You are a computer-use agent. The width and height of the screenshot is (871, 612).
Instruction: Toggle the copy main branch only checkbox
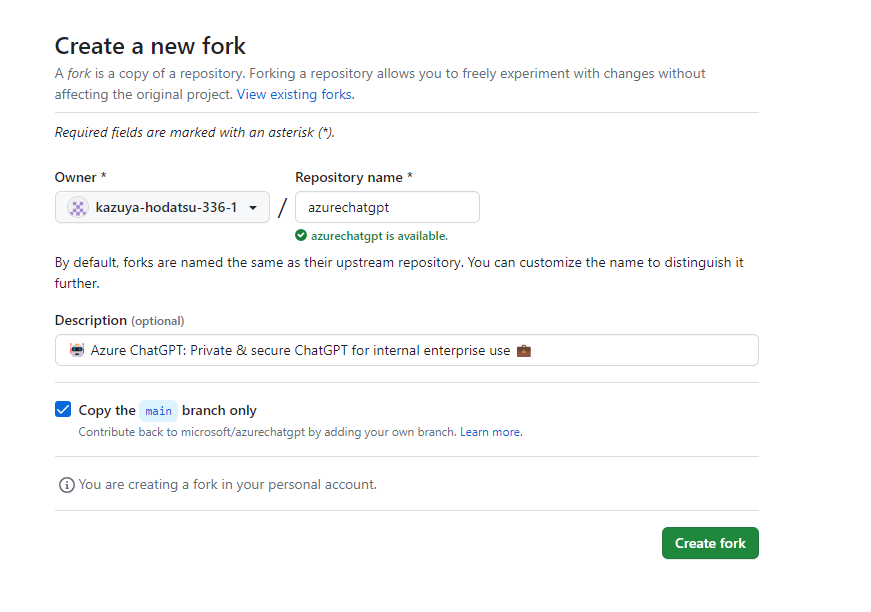(63, 410)
